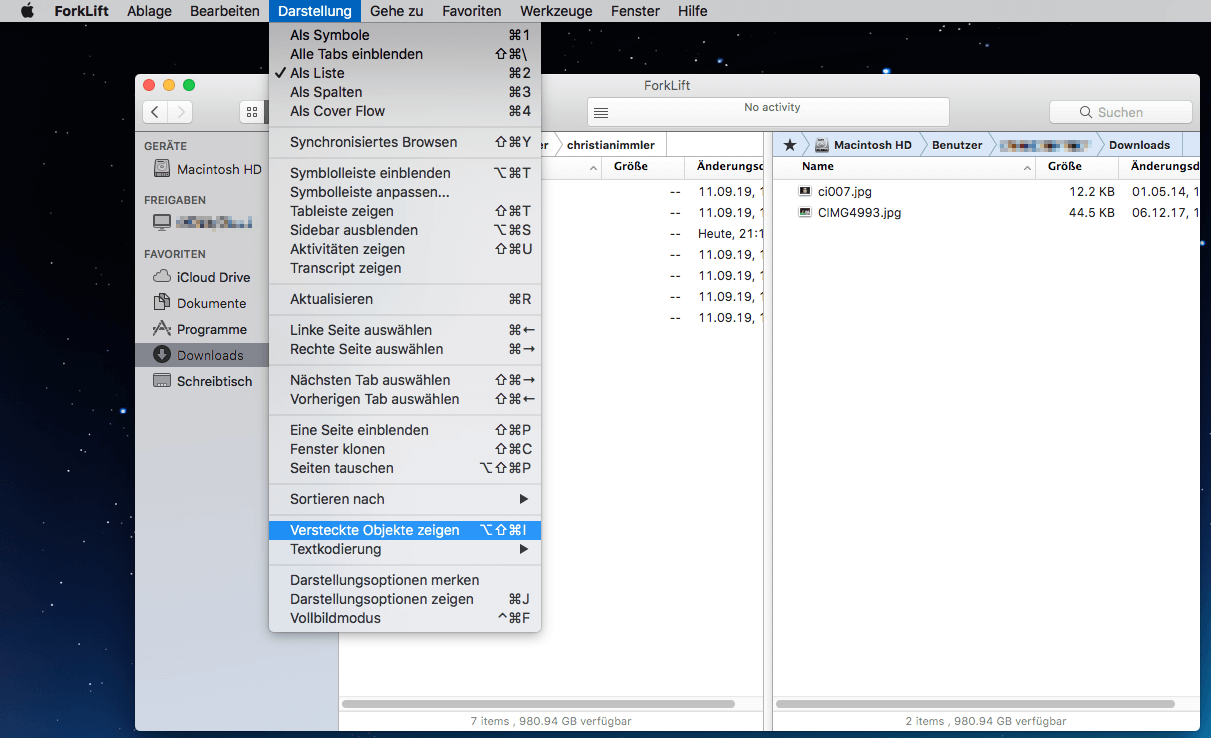Viewport: 1211px width, 738px height.
Task: Open the Gehe zu menu
Action: pyautogui.click(x=396, y=11)
